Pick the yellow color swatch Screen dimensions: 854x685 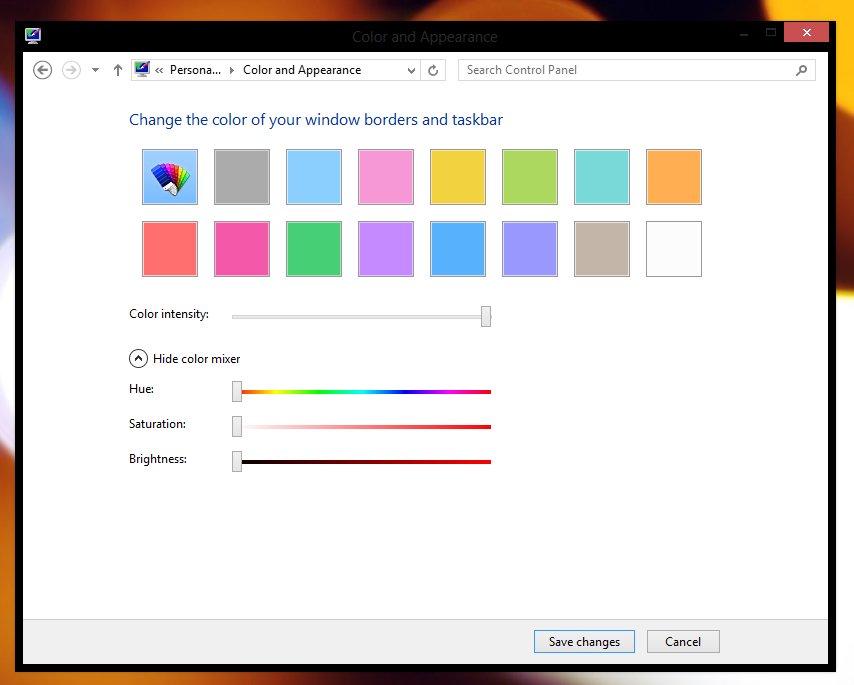click(458, 177)
